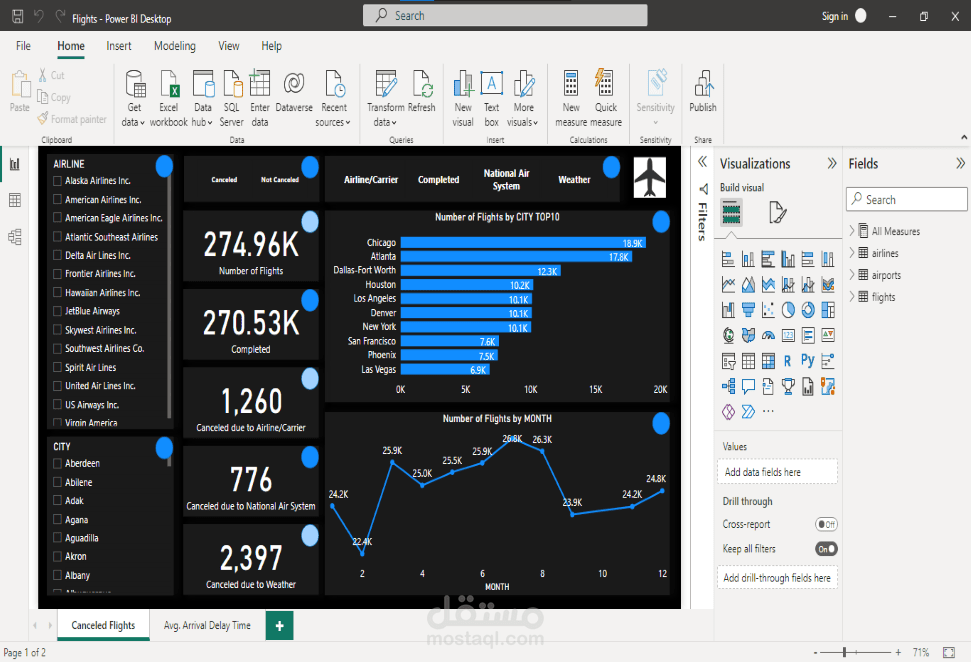
Task: Check United Air Lines Inc. filter
Action: click(58, 386)
